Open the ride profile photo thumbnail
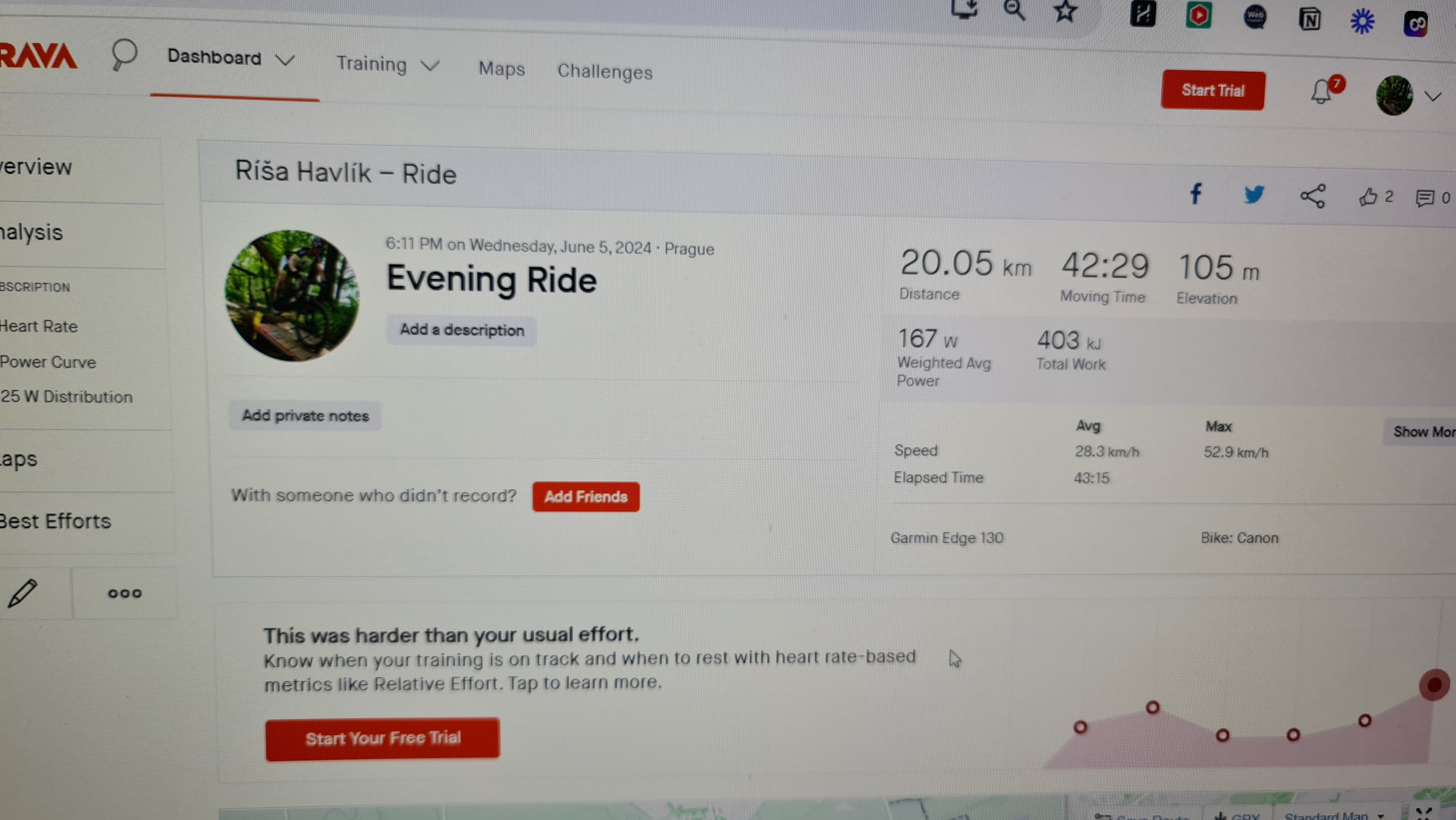This screenshot has height=820, width=1456. tap(292, 295)
